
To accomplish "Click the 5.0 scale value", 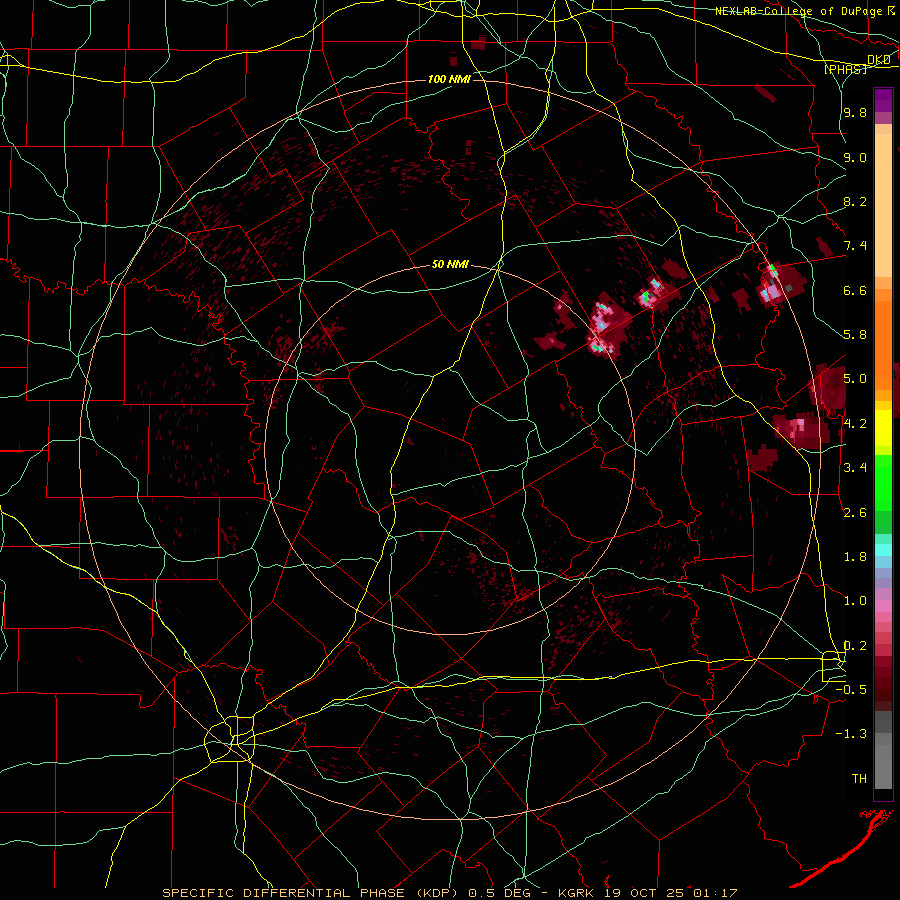I will pyautogui.click(x=855, y=379).
